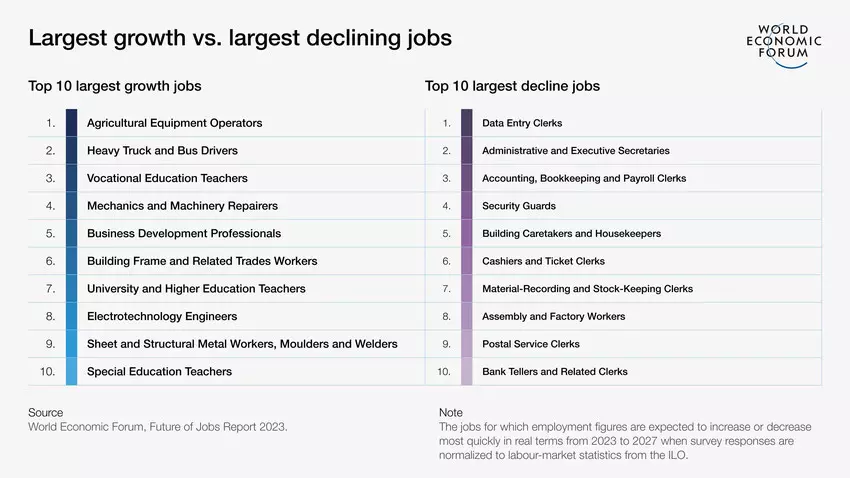
Task: Choose Business Development Professionals in the growth list
Action: (184, 233)
